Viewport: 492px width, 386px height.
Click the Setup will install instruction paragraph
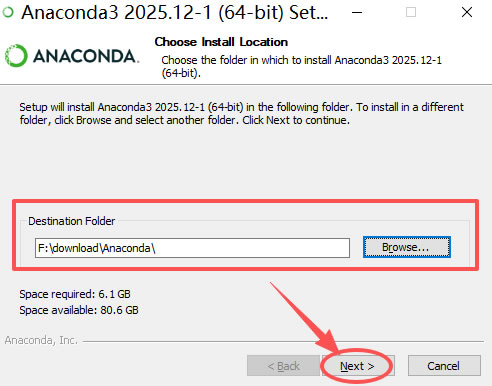pos(241,113)
